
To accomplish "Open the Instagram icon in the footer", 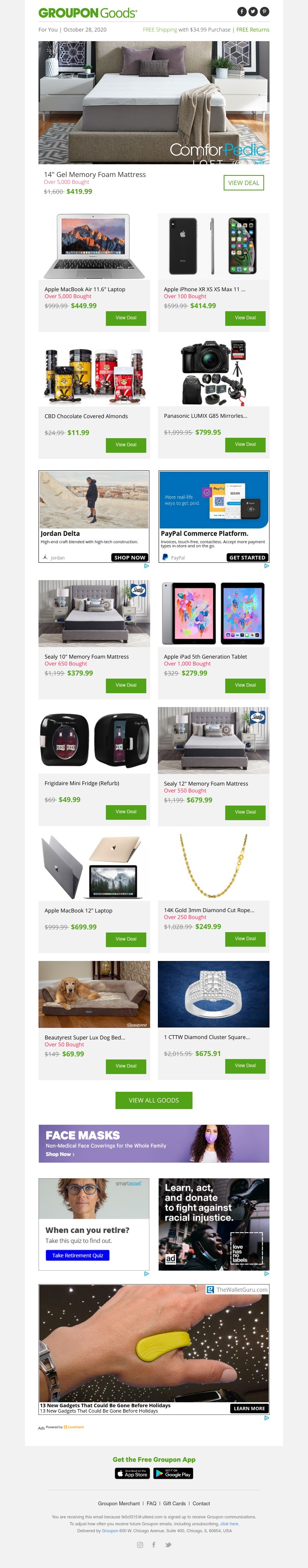I will coord(140,1544).
